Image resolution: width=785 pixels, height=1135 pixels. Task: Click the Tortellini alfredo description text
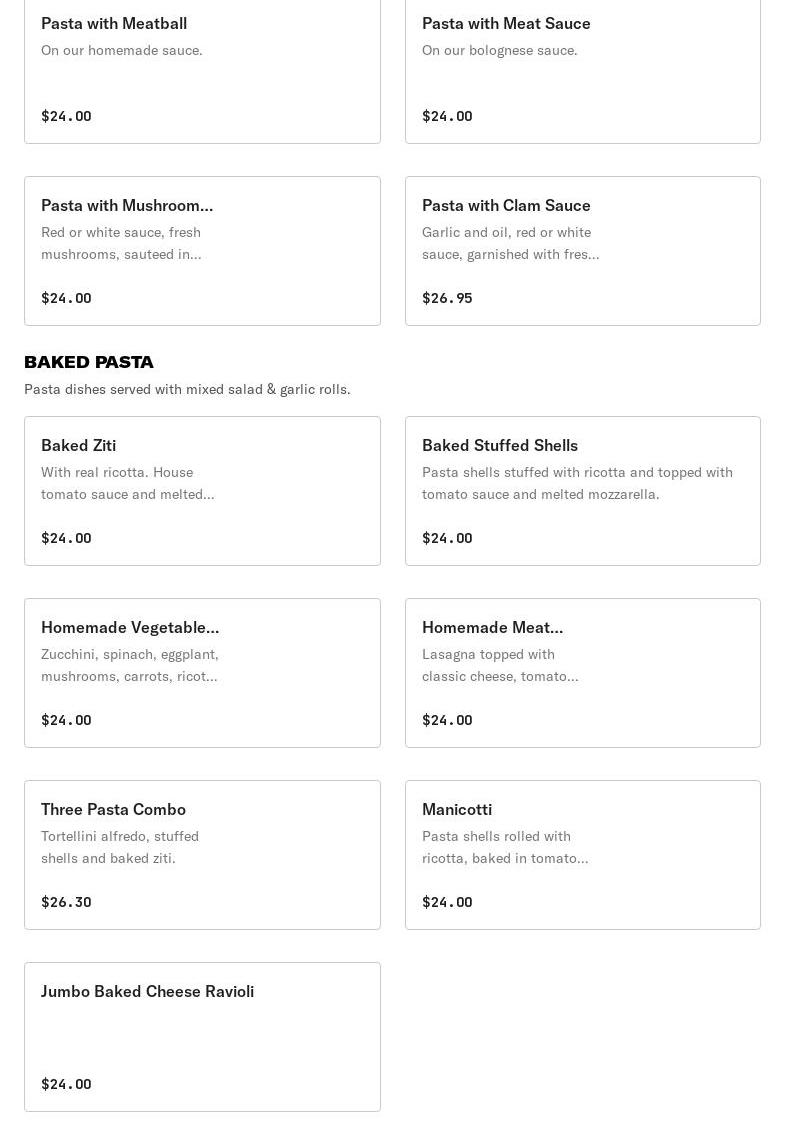coord(120,847)
